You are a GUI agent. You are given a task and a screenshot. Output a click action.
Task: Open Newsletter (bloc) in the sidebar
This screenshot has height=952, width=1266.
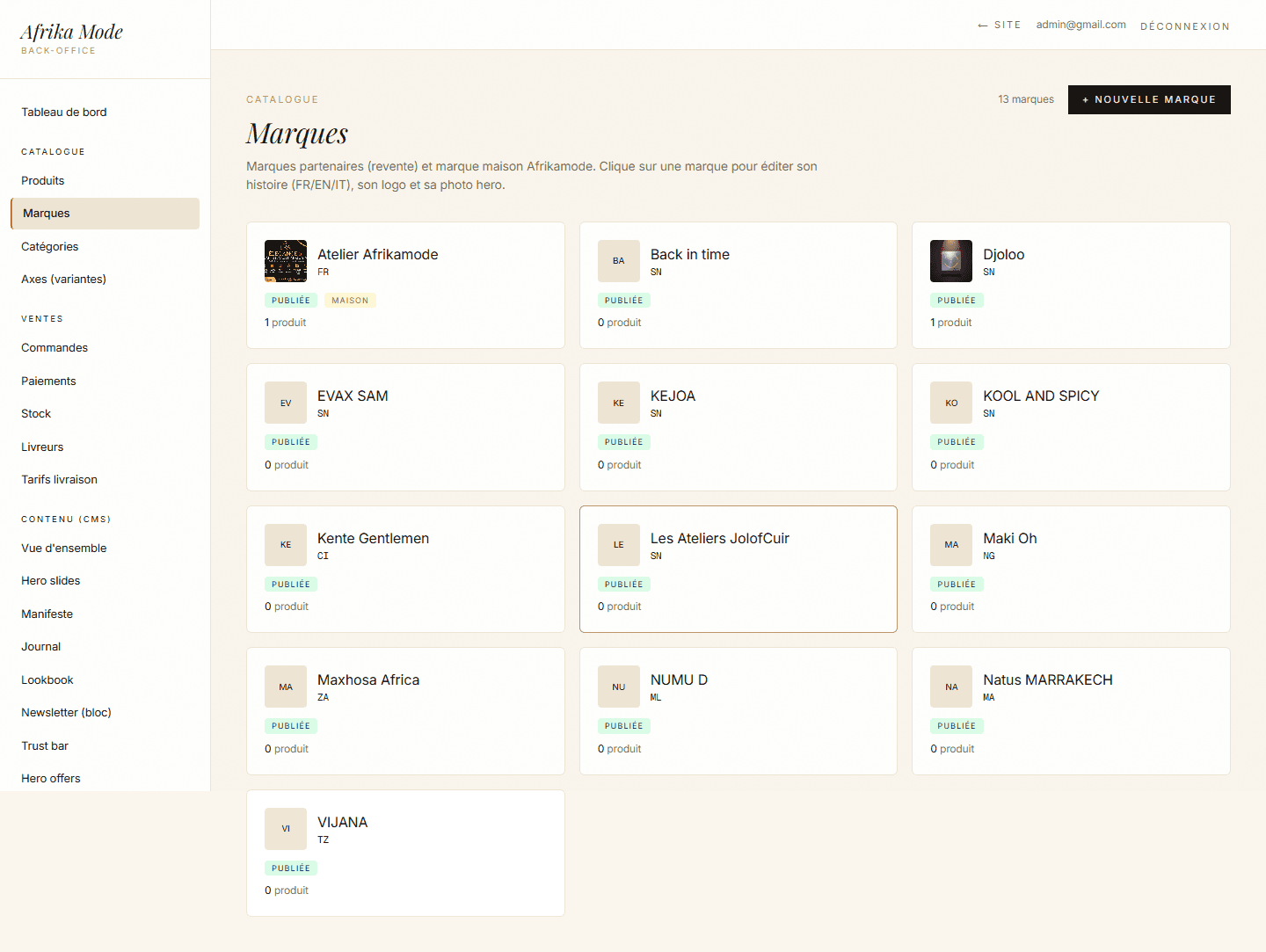(105, 713)
